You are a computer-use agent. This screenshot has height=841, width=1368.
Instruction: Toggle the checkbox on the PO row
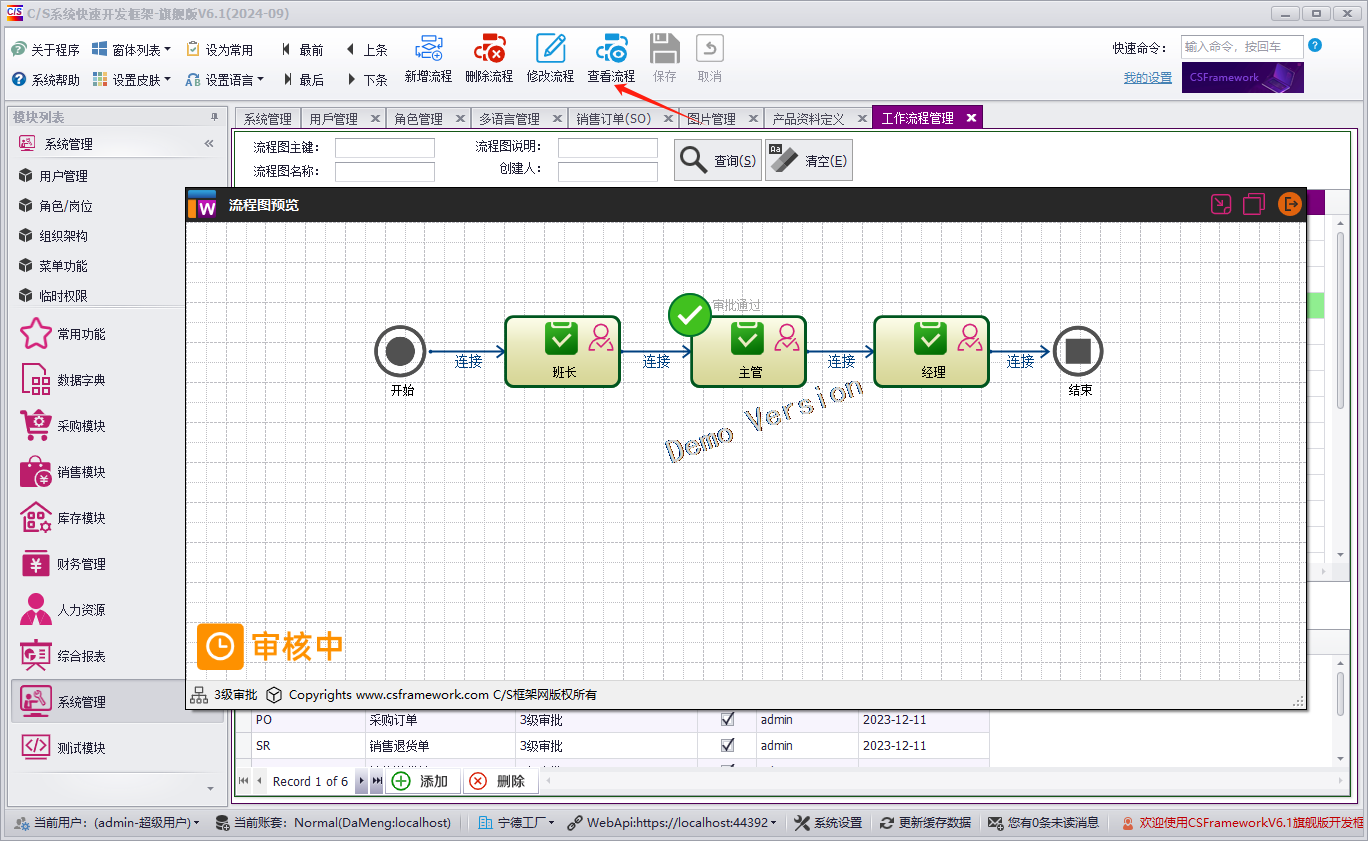pyautogui.click(x=729, y=719)
